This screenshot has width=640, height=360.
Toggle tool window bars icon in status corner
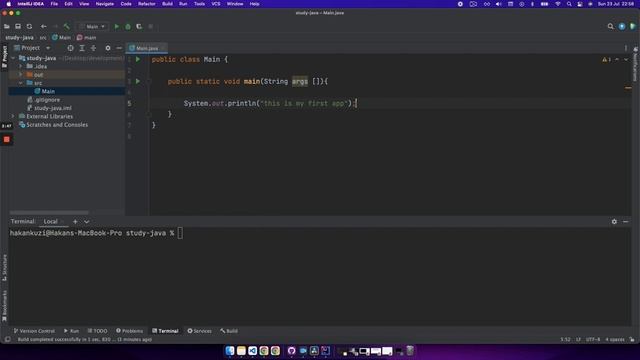pos(7,340)
